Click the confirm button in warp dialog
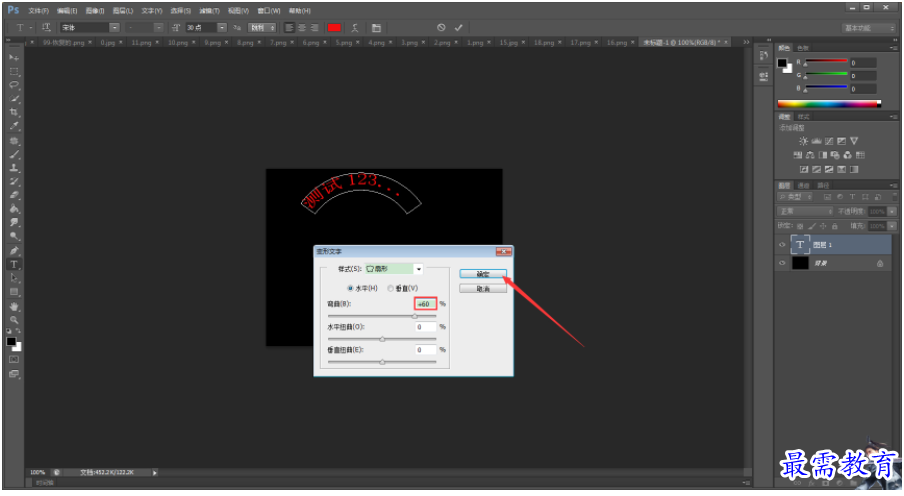Screen dimensions: 904x496 point(483,274)
